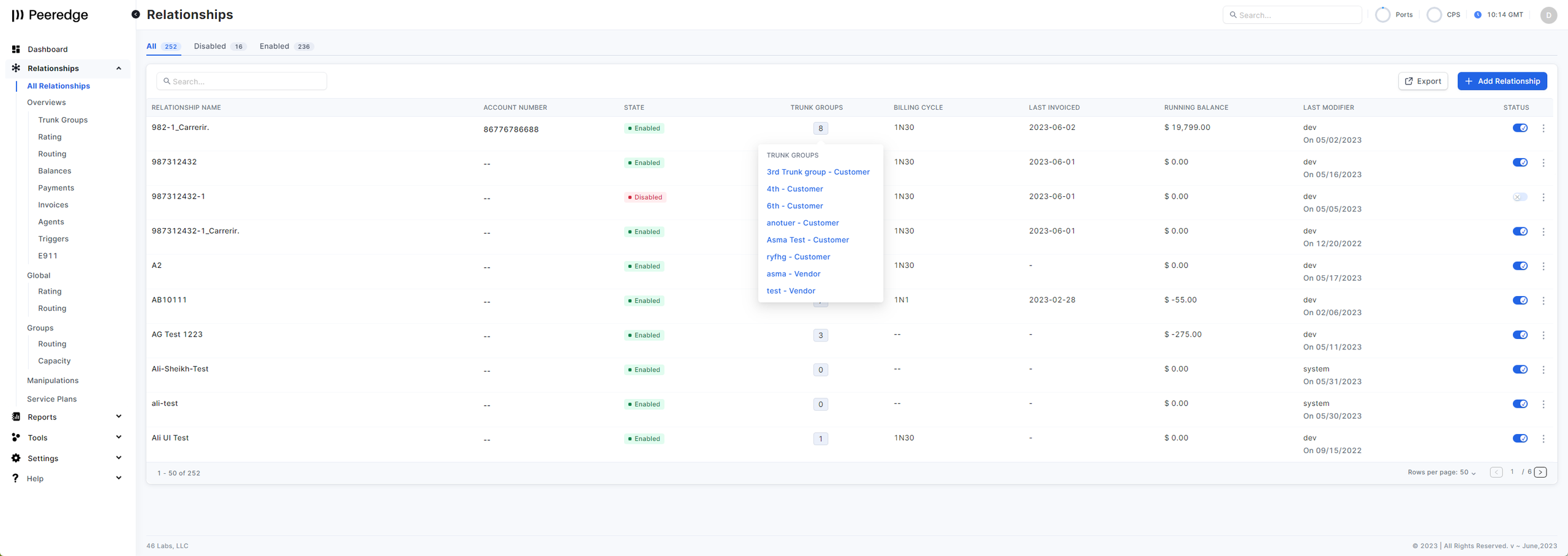Toggle status switch for 987312432-1_Carrerir.
The width and height of the screenshot is (1568, 556).
coord(1520,231)
